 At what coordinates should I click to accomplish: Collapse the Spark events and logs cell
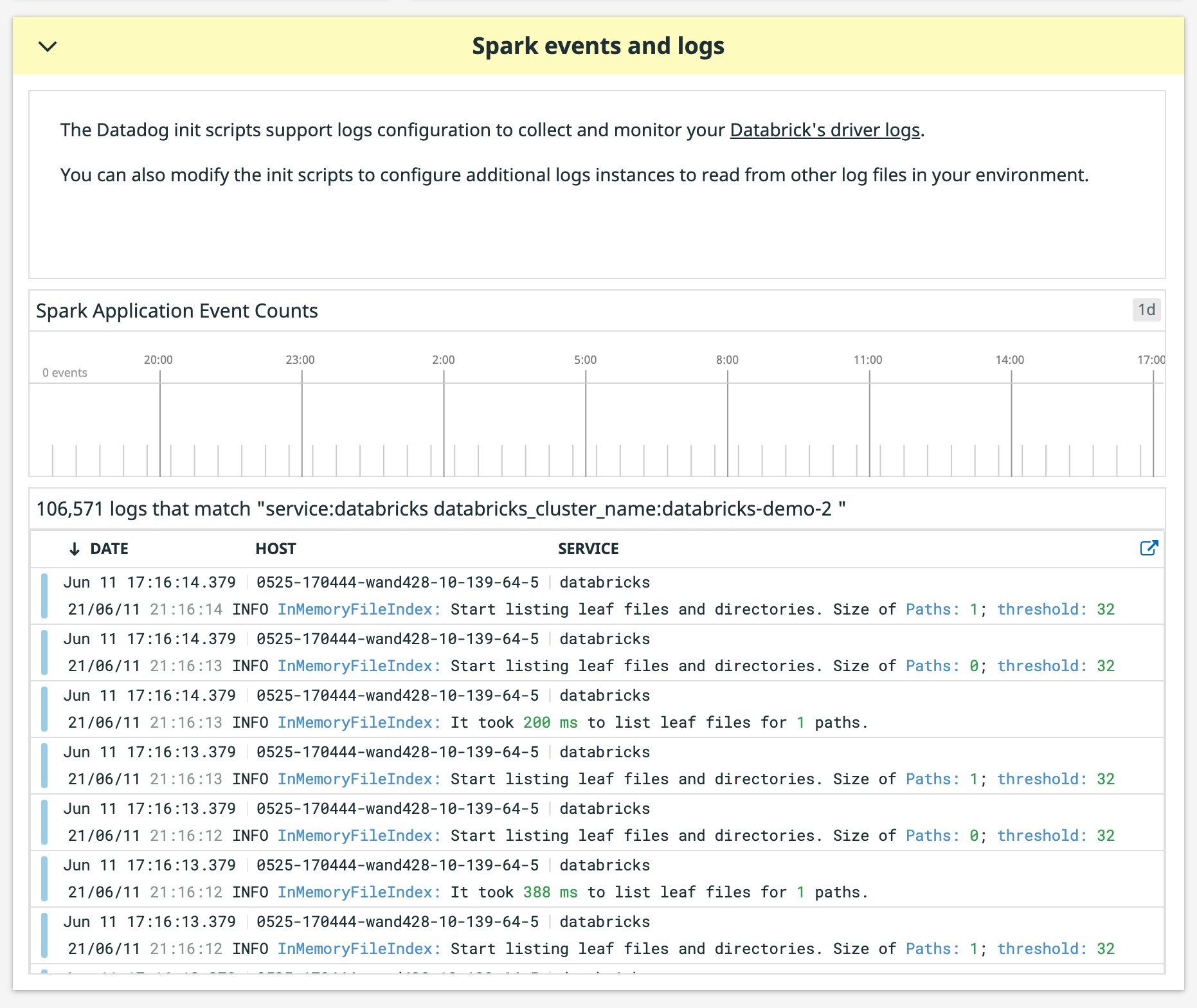coord(46,46)
